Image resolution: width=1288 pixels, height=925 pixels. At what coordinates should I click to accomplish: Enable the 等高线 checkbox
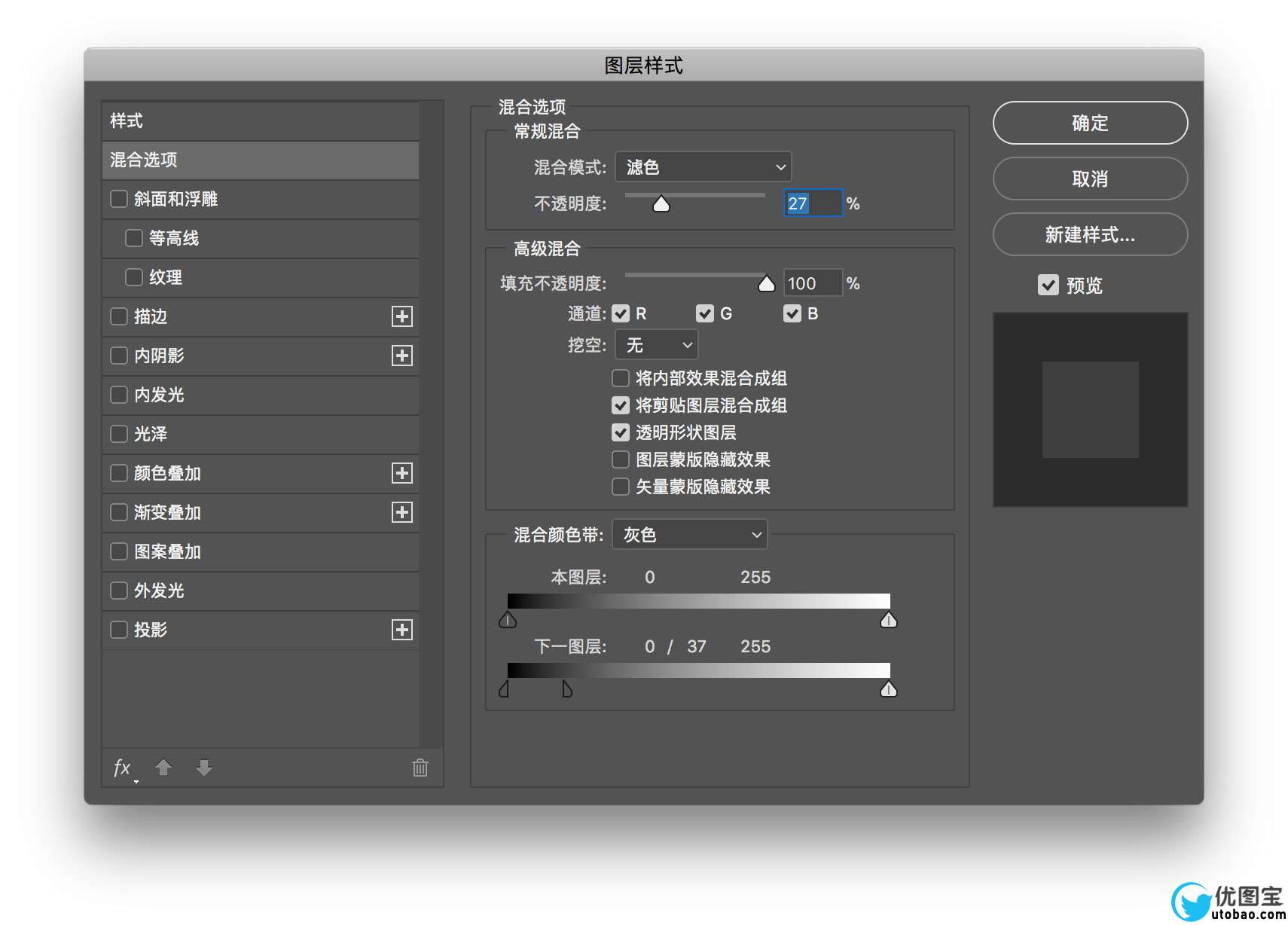tap(134, 238)
